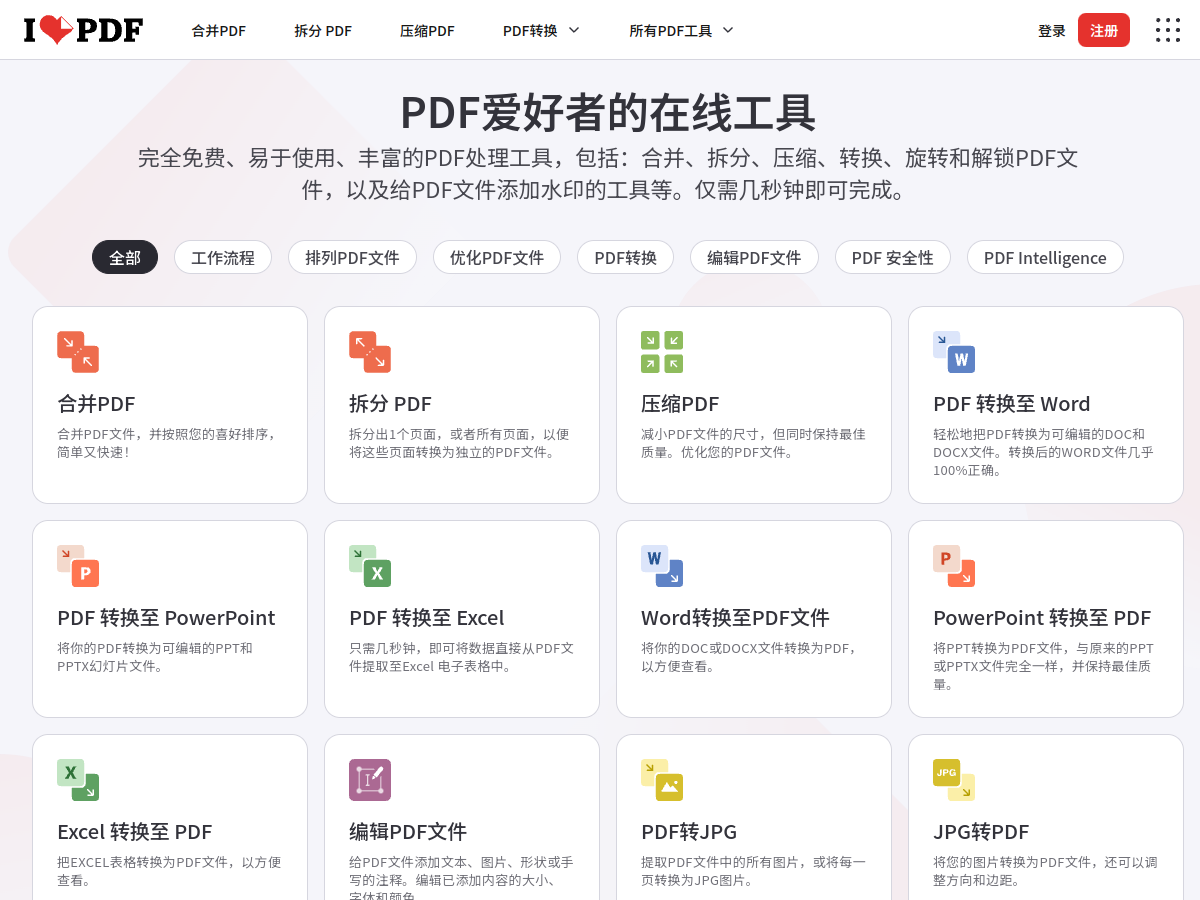The height and width of the screenshot is (900, 1200).
Task: Open the PDF转JPG card title
Action: point(689,832)
